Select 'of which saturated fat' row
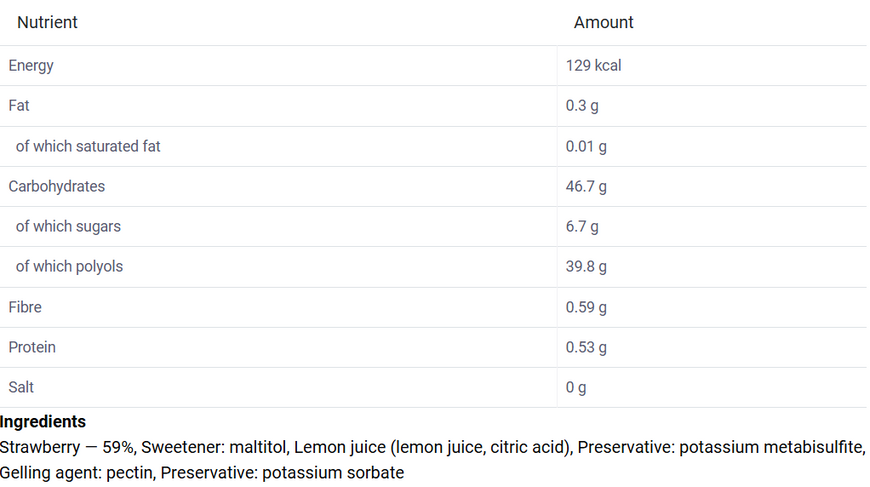The width and height of the screenshot is (870, 487). point(88,146)
